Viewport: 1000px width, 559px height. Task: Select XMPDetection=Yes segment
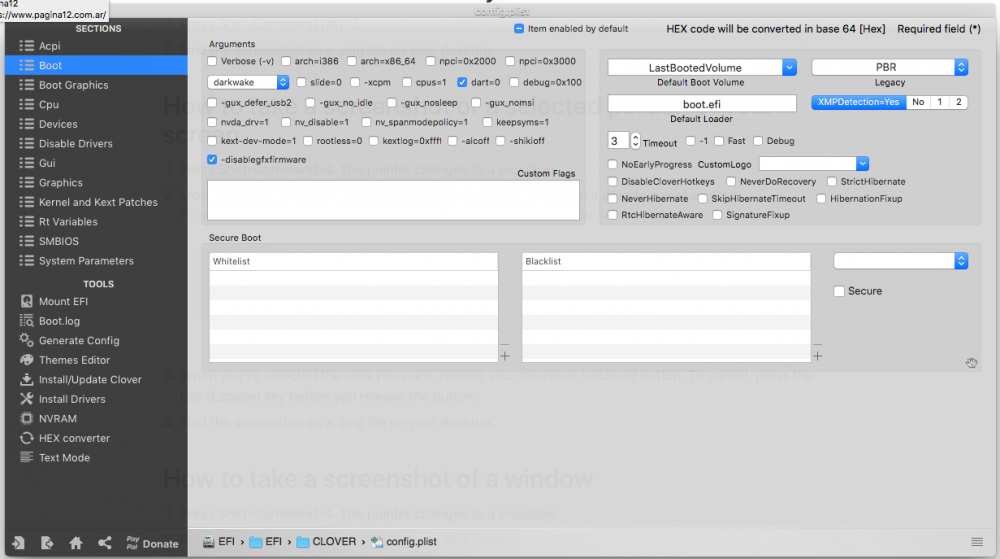tap(858, 102)
